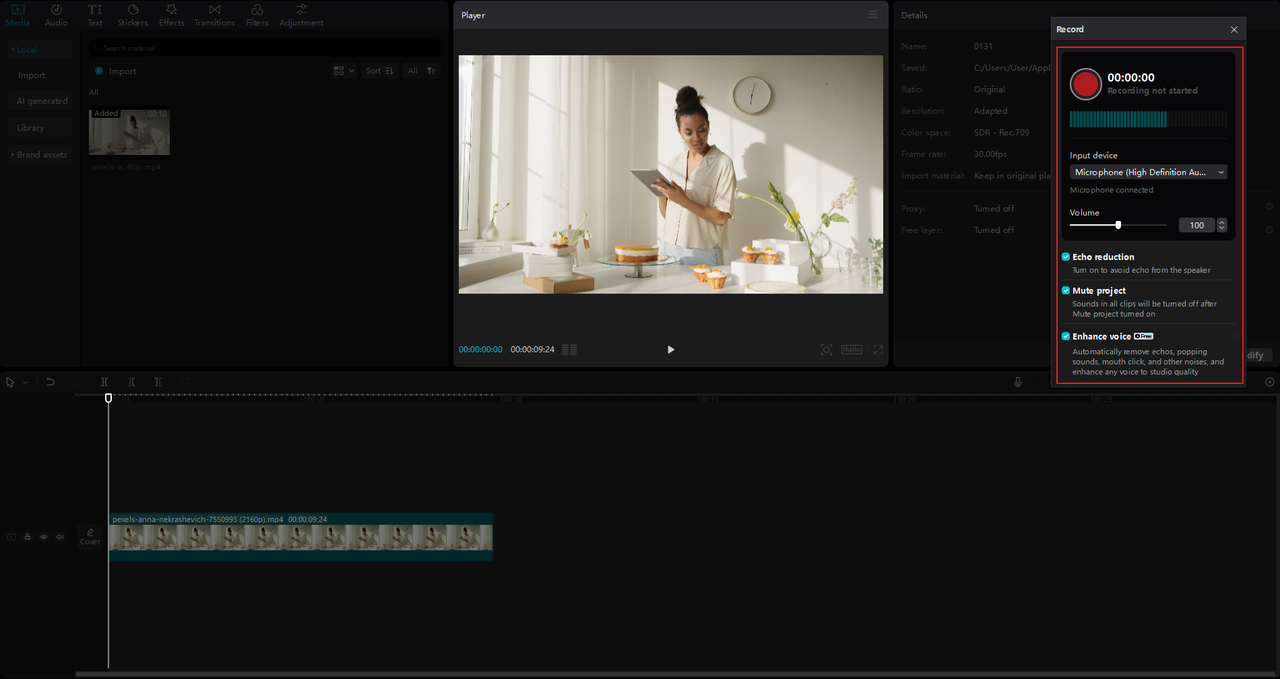Open the Transitions tab
The image size is (1280, 679).
point(214,15)
